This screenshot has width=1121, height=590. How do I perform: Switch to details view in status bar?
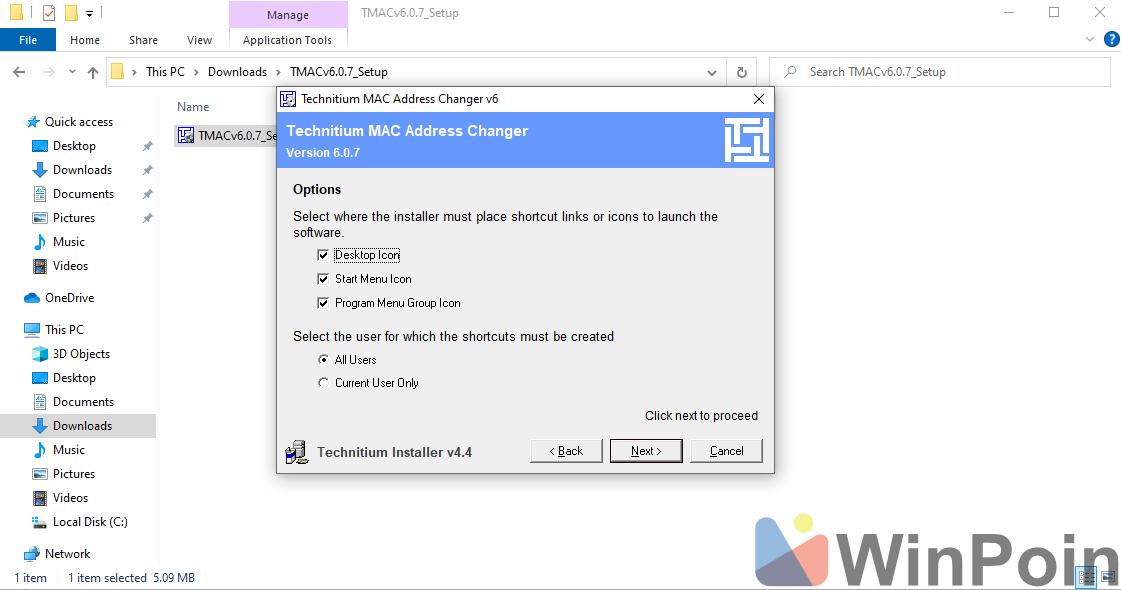[x=1086, y=577]
